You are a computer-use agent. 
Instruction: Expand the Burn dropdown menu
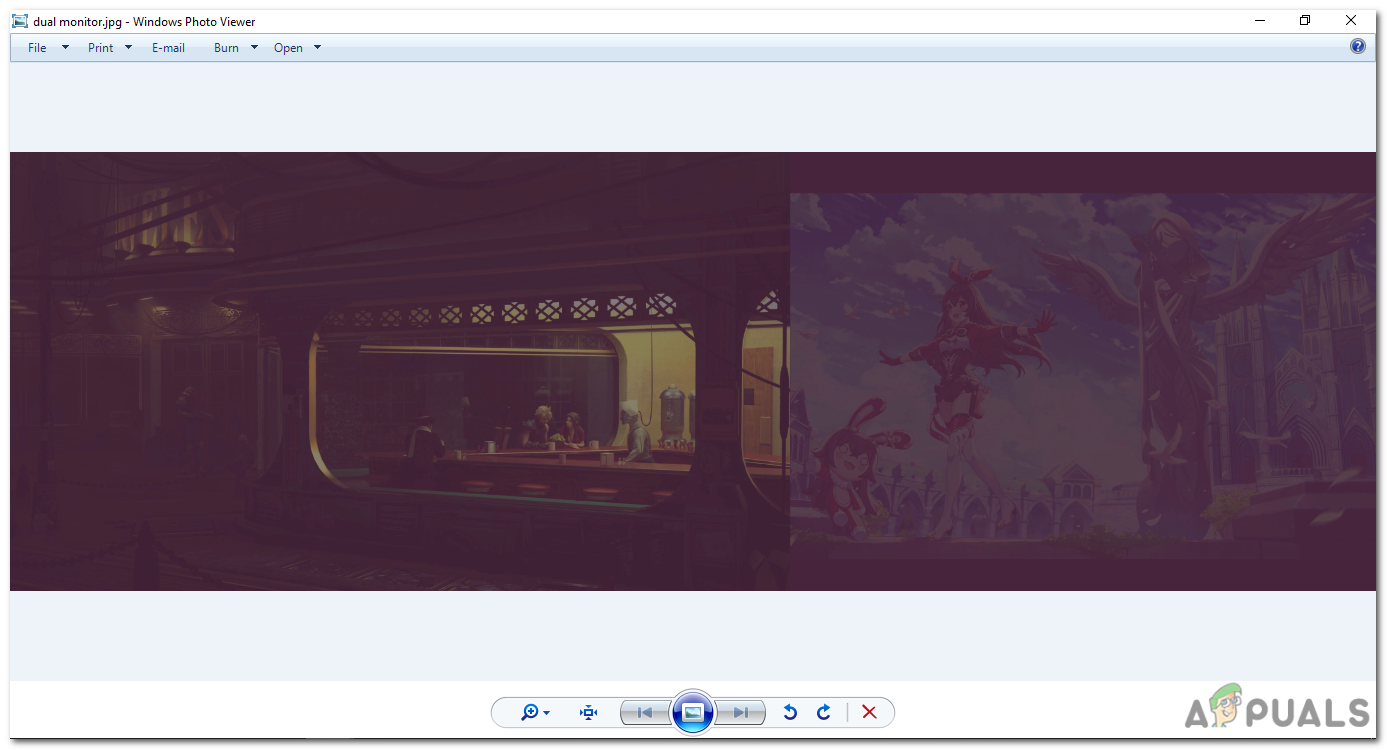point(254,47)
